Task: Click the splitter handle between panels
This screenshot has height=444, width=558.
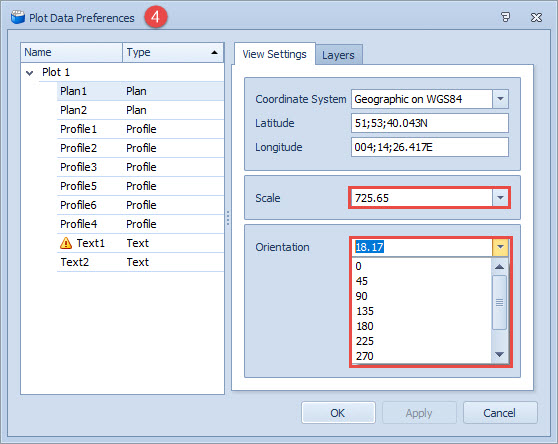Action: [228, 218]
